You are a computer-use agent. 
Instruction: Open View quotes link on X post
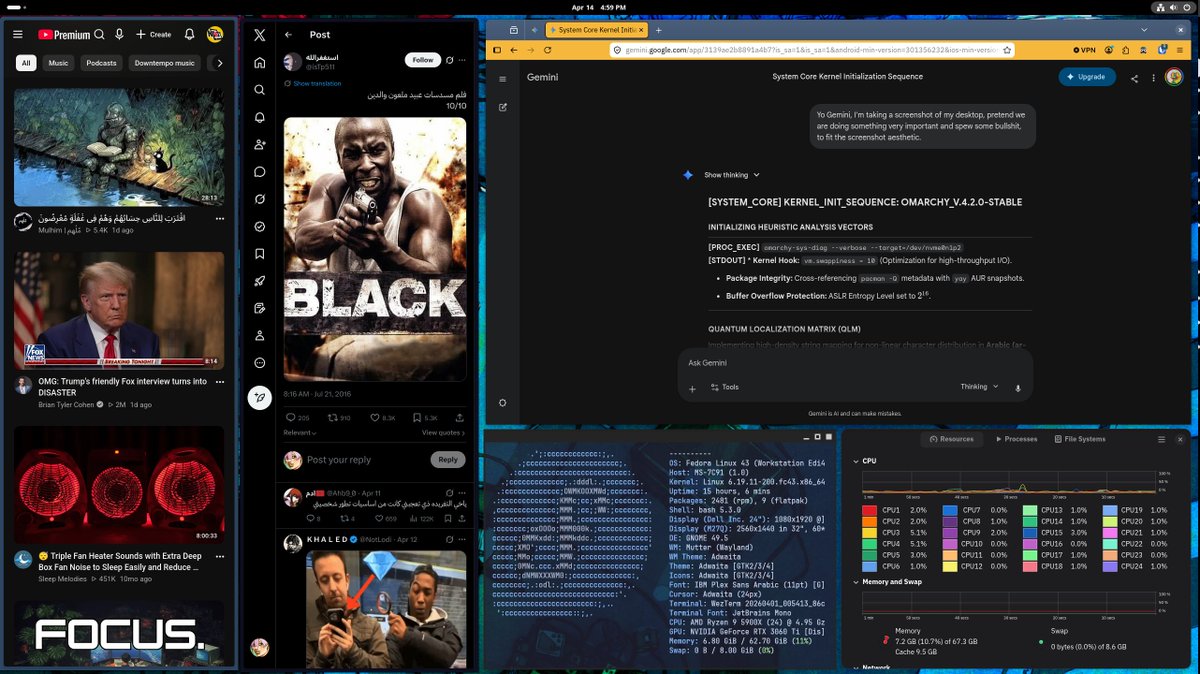pos(444,433)
